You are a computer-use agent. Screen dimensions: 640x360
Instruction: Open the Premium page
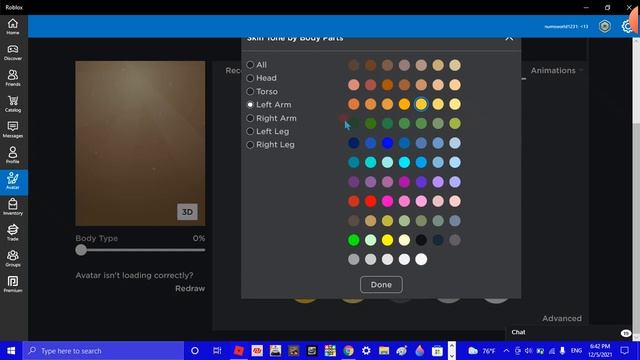[13, 284]
